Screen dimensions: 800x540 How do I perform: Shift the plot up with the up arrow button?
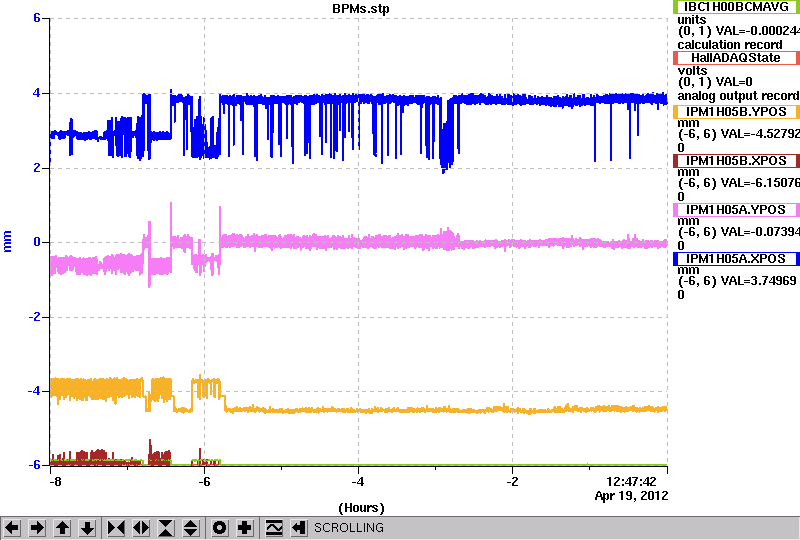[62, 527]
